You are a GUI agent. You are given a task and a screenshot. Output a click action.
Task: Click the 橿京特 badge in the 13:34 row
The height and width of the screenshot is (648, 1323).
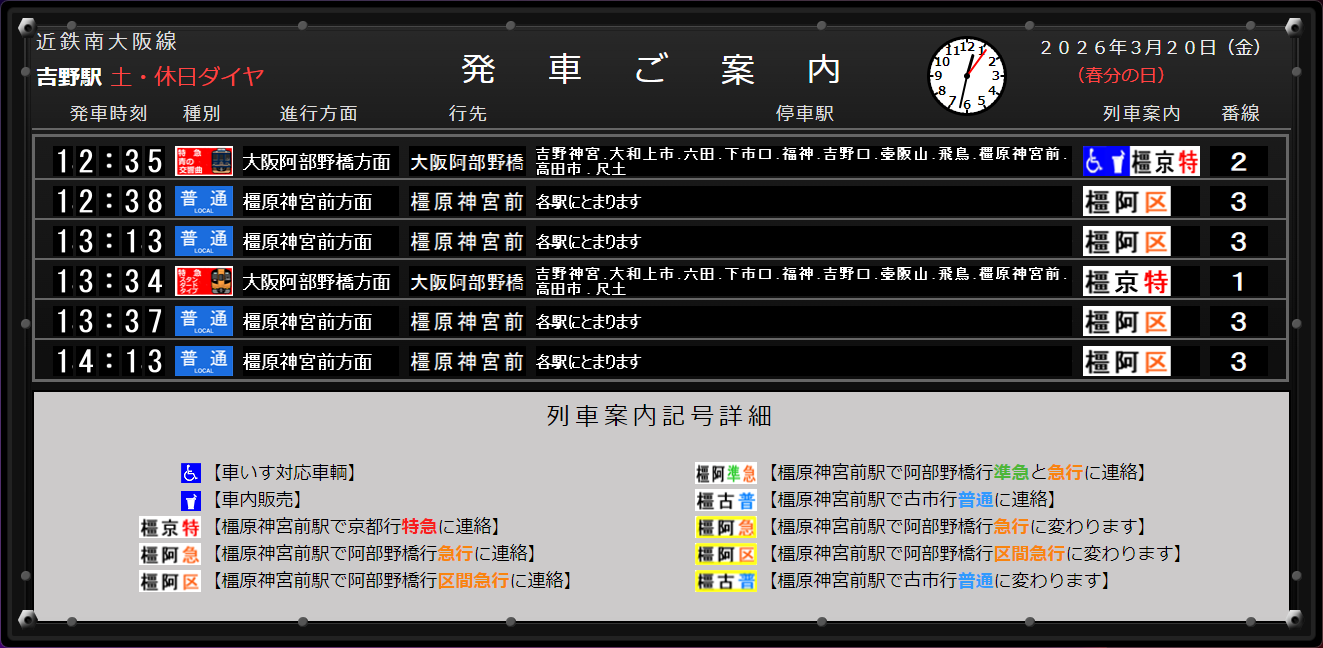pos(1126,281)
